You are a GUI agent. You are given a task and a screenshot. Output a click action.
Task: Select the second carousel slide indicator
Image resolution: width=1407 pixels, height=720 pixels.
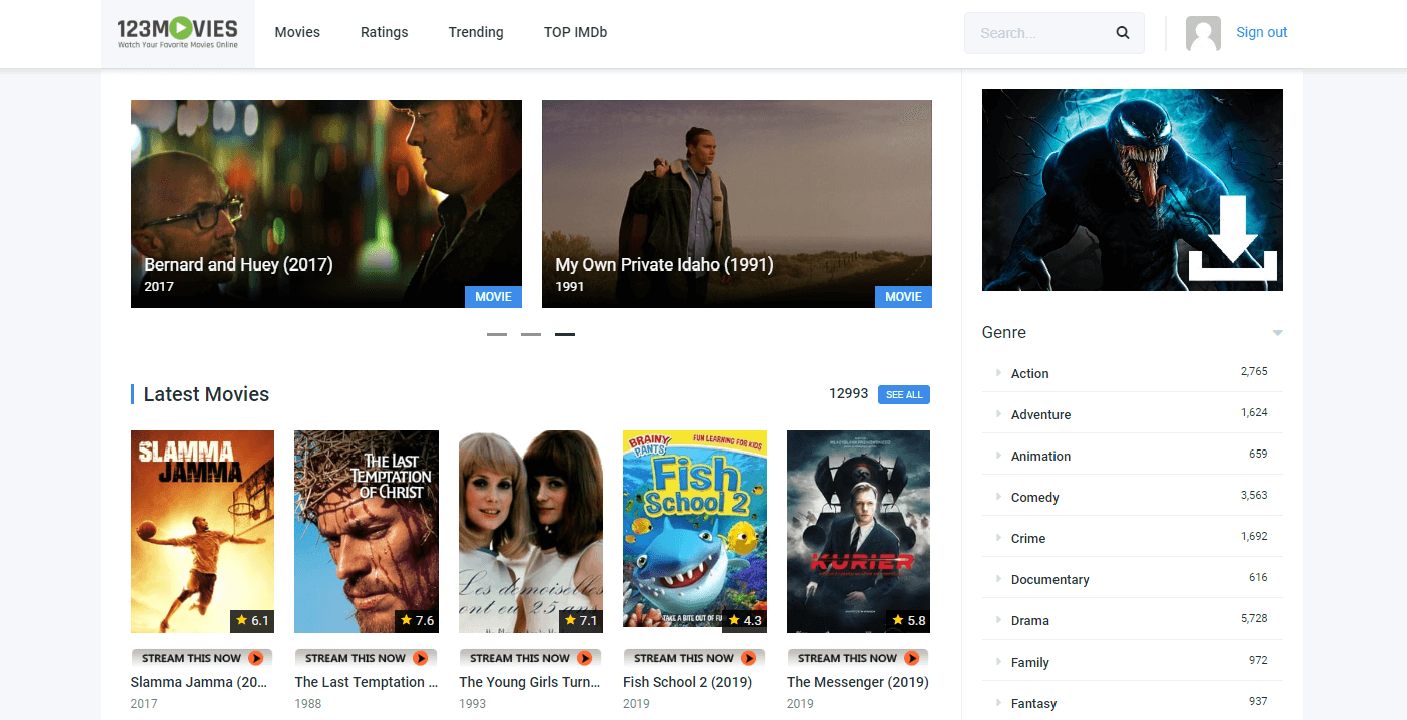[x=531, y=334]
